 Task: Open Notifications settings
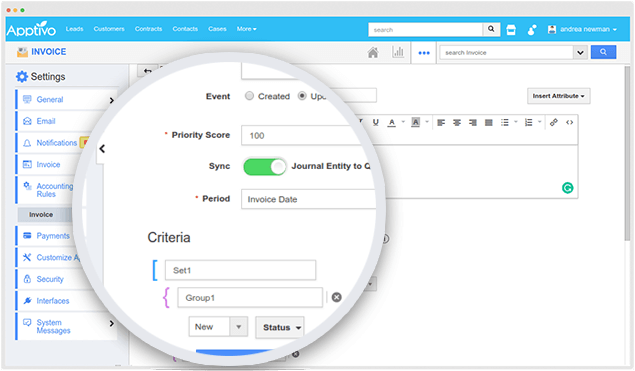tap(56, 143)
